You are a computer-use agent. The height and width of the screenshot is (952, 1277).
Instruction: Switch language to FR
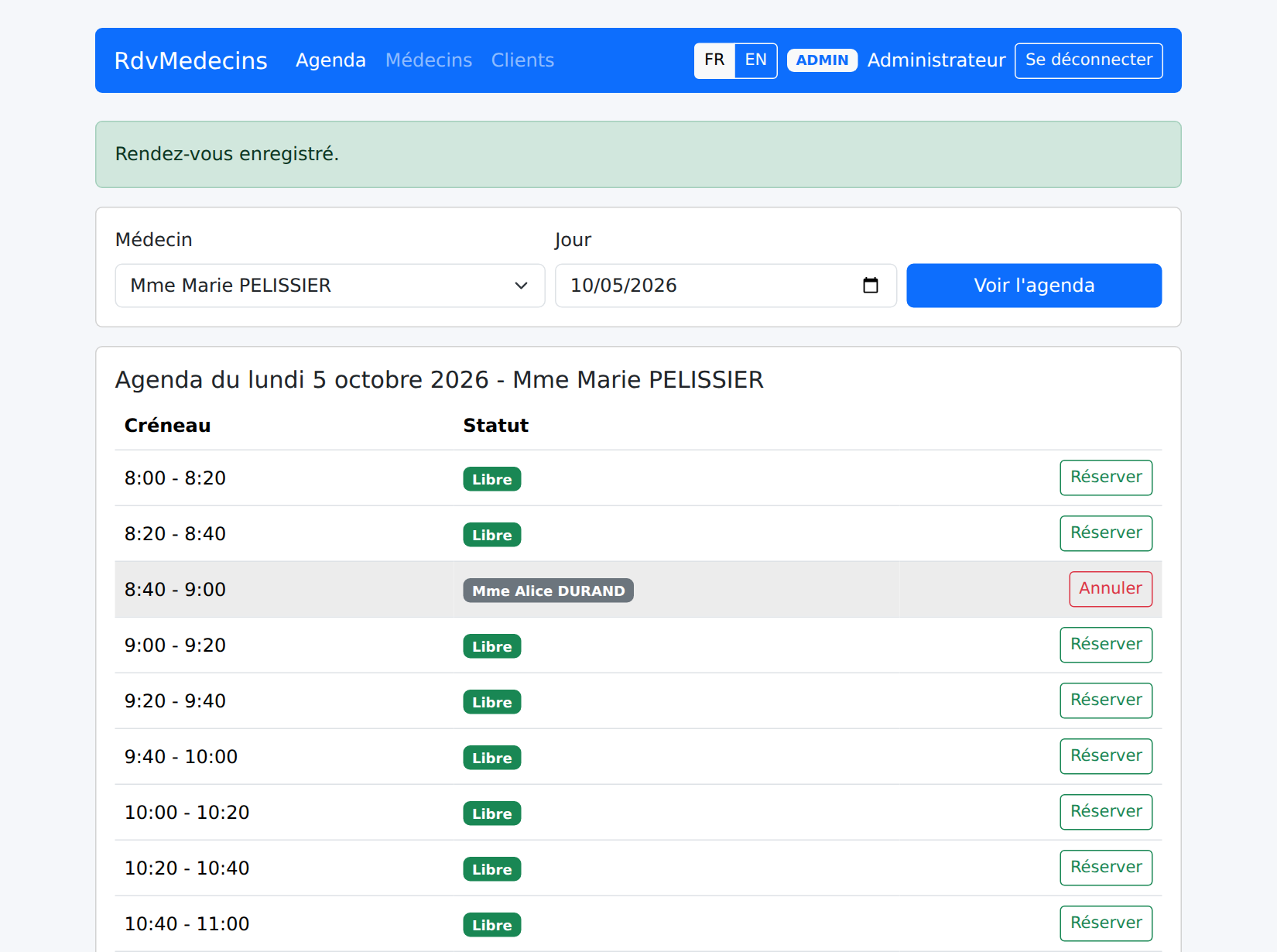click(x=714, y=60)
